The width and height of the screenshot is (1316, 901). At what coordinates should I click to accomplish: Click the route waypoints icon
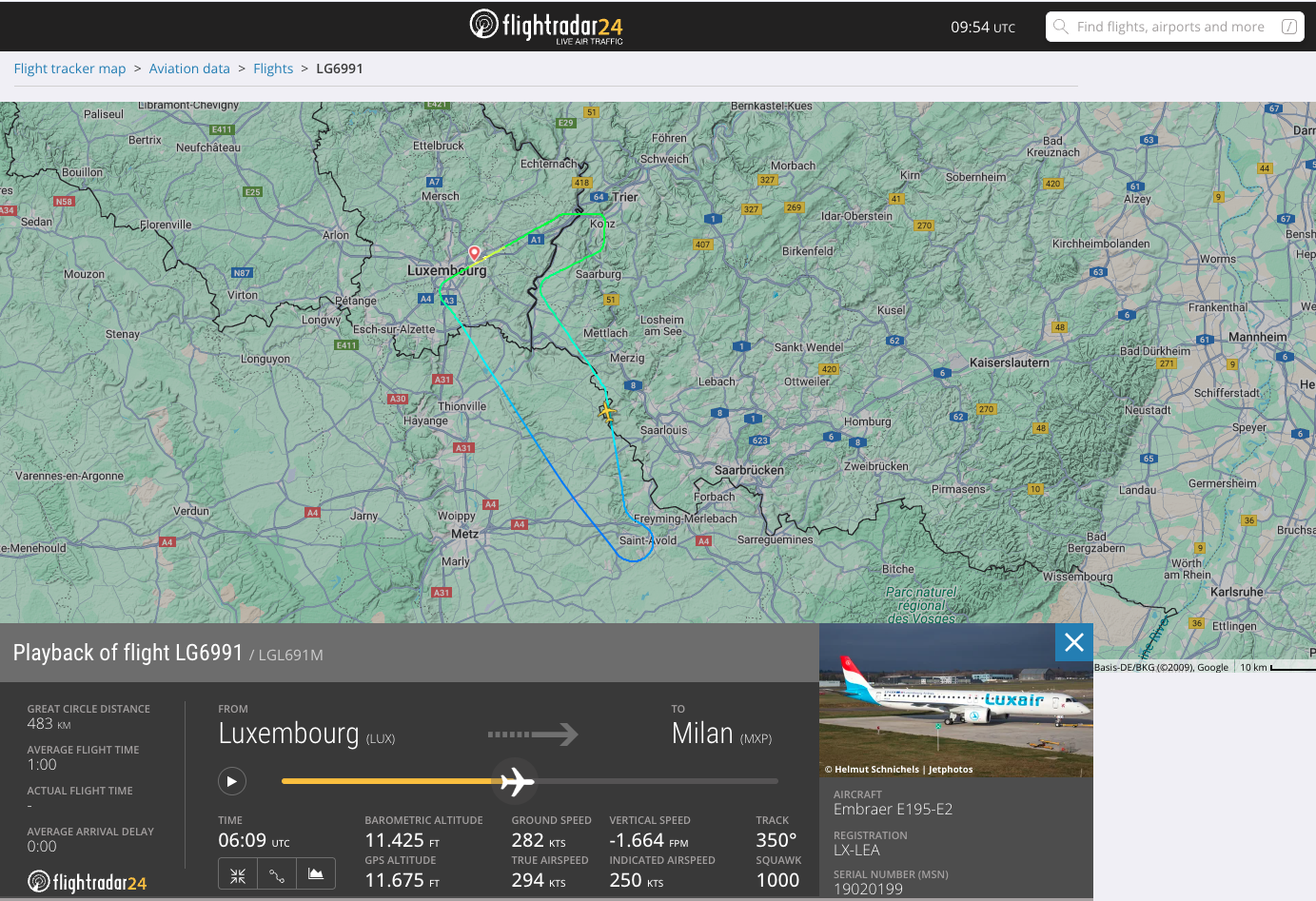277,874
